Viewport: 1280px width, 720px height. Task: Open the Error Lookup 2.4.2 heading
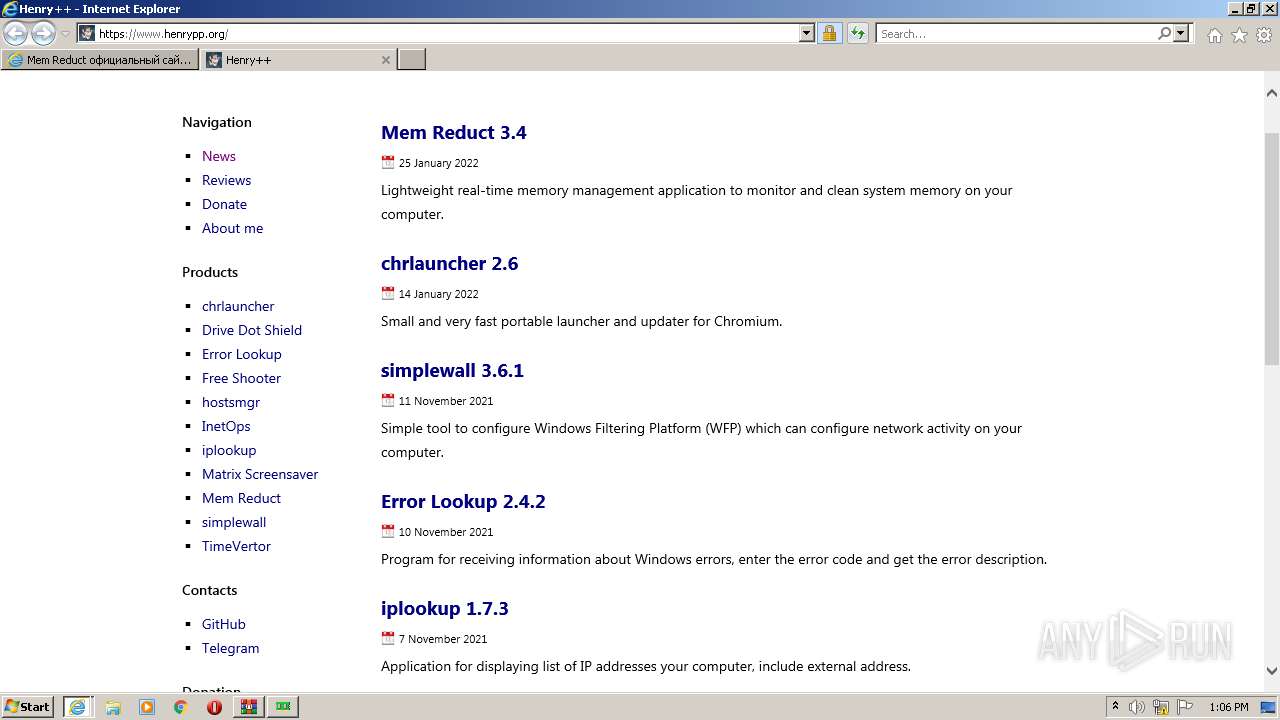[463, 501]
